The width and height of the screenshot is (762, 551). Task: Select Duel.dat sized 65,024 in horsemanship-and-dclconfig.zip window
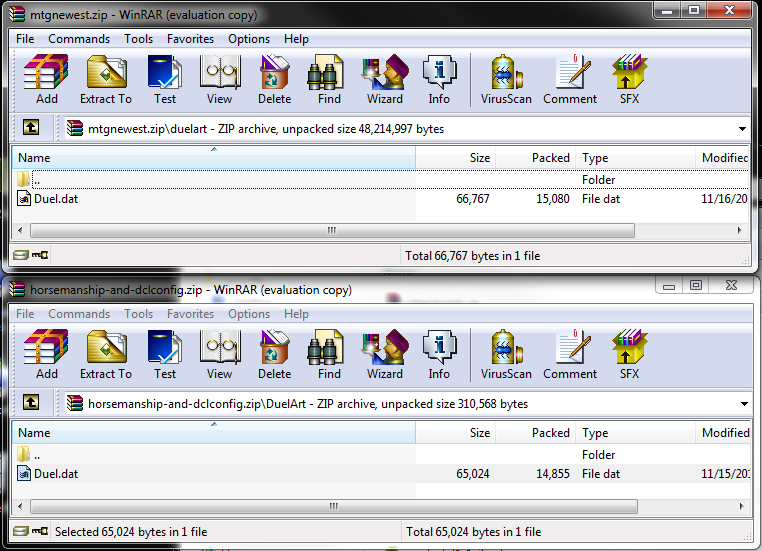point(382,474)
